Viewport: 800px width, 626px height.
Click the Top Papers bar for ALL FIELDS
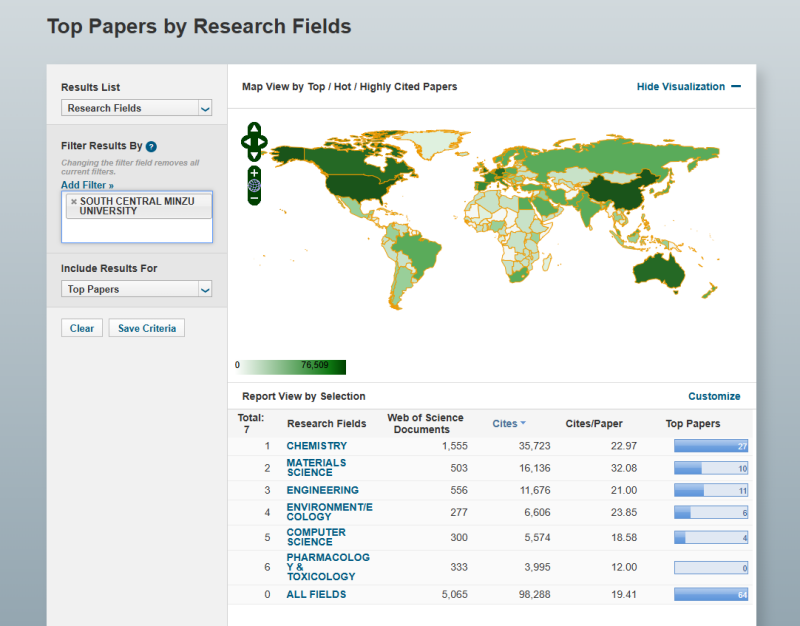pyautogui.click(x=710, y=594)
